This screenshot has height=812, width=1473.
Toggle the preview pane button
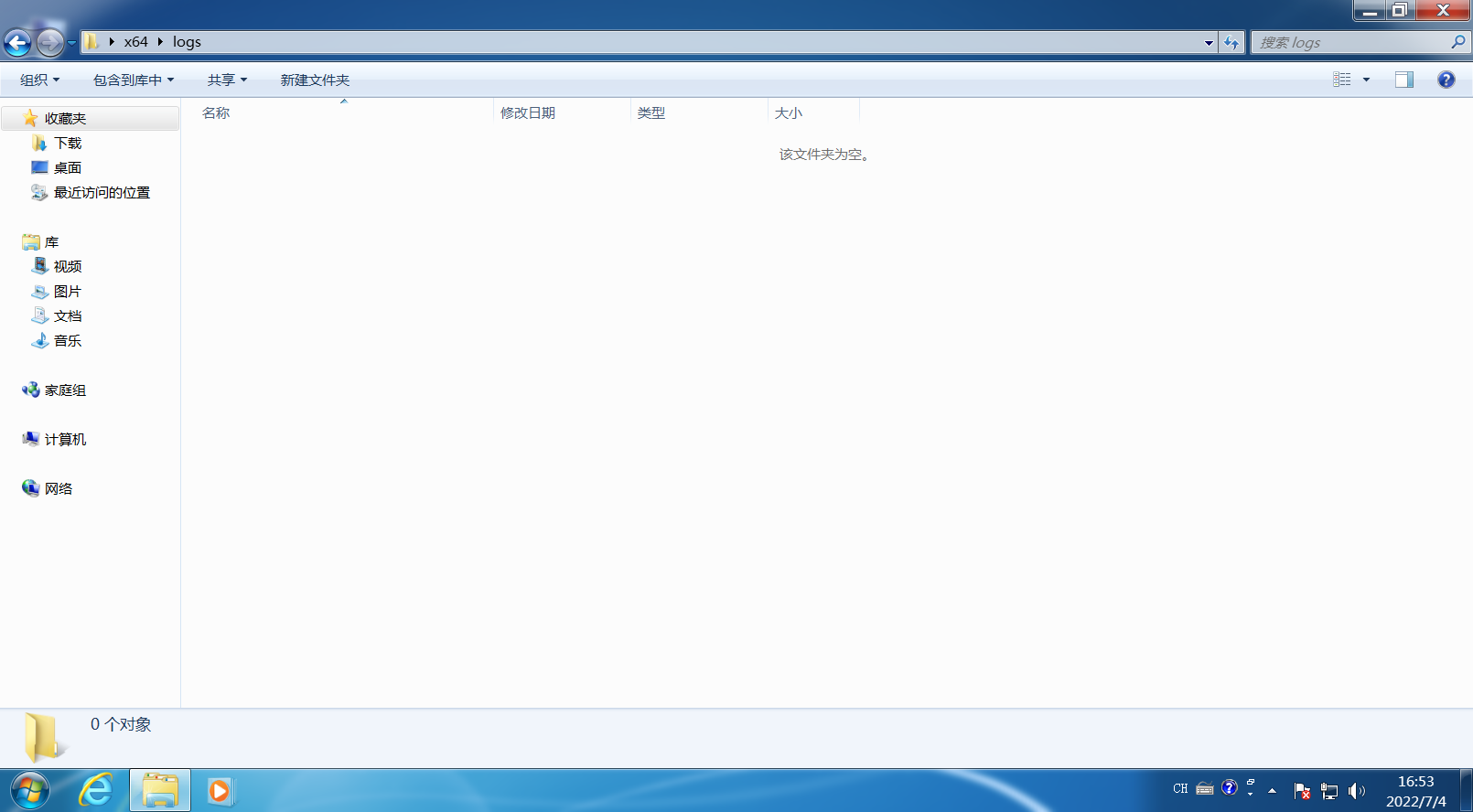(1403, 80)
